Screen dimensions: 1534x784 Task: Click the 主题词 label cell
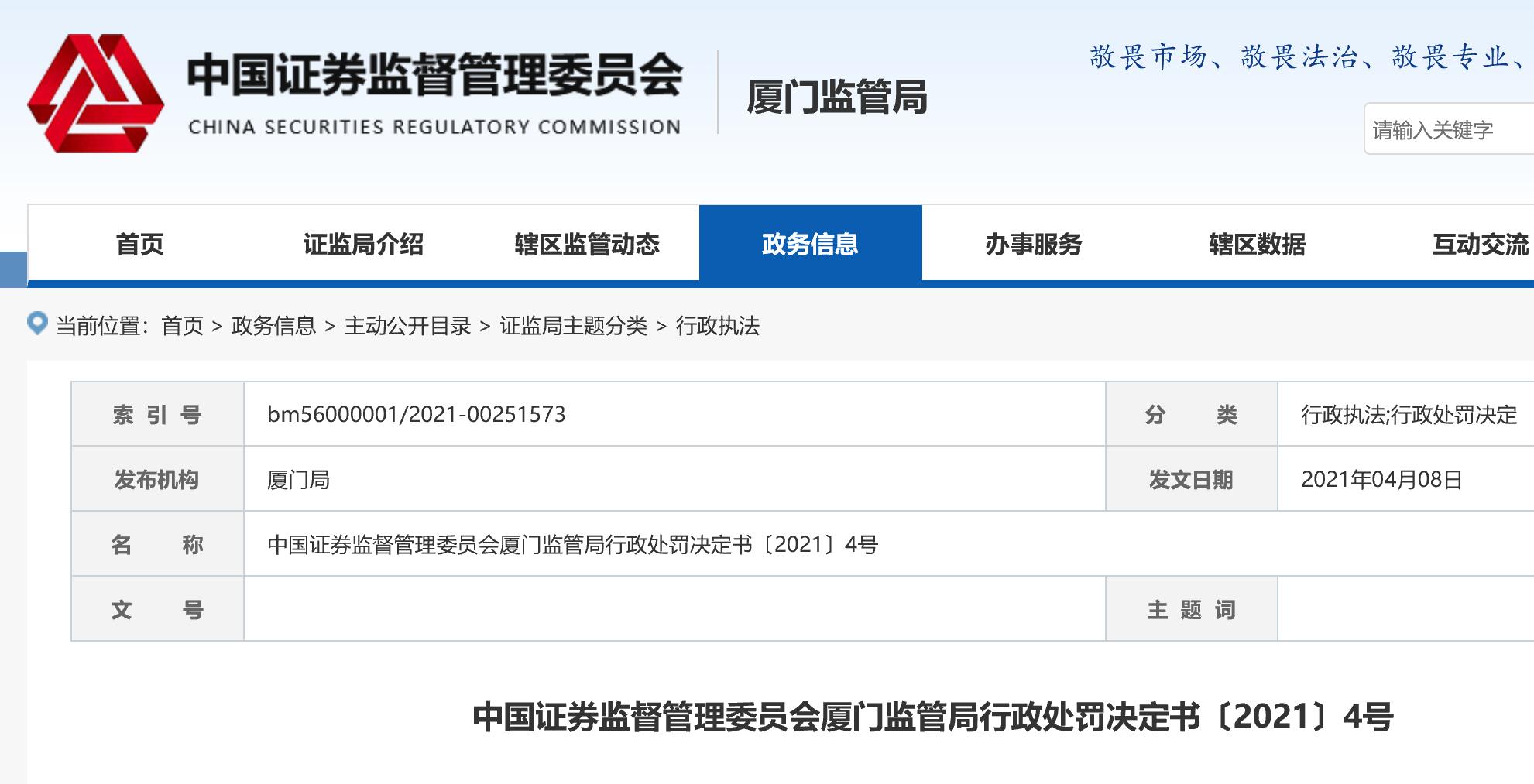[1191, 609]
